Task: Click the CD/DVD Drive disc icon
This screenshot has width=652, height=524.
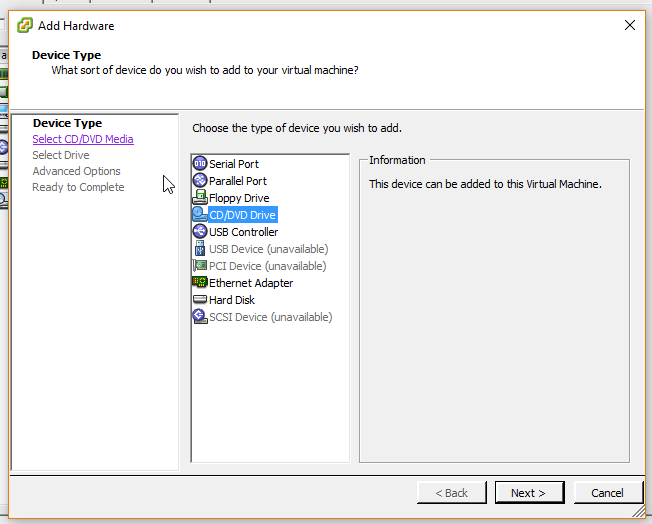Action: (200, 215)
